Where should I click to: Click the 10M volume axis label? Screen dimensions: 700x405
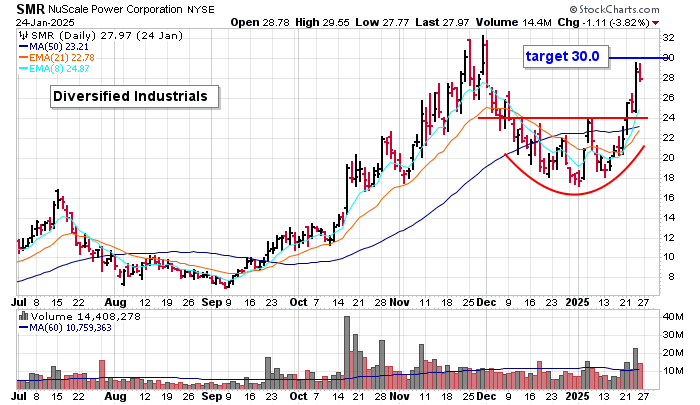pyautogui.click(x=673, y=371)
